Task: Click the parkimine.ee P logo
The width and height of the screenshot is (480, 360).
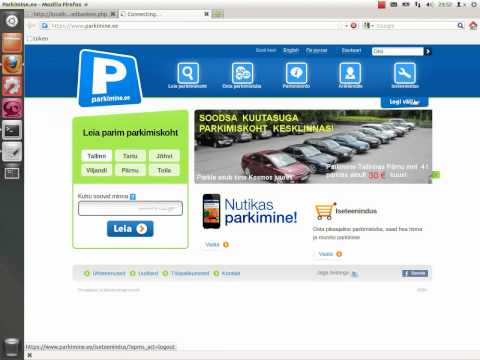Action: coord(110,78)
